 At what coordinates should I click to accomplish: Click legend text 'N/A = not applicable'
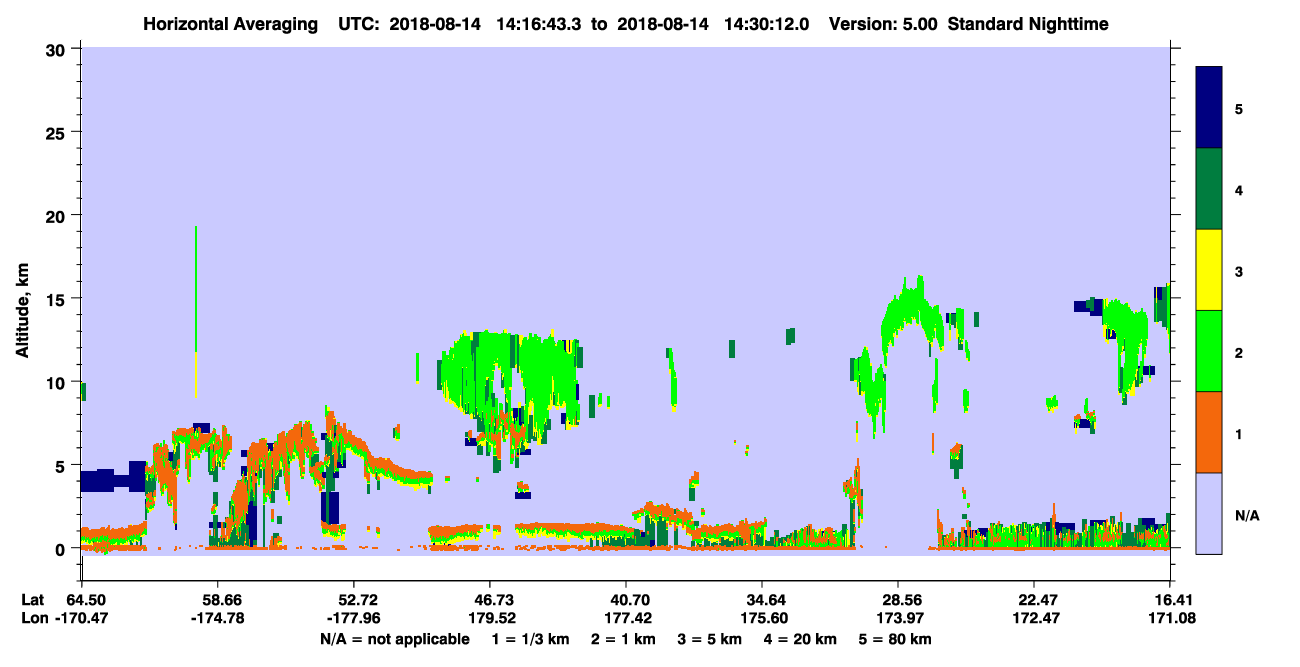pos(395,639)
